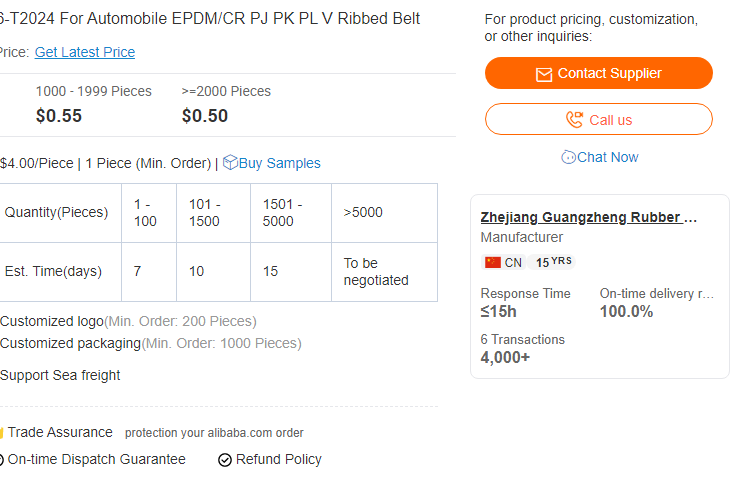Click the Call us phone icon

(x=574, y=120)
